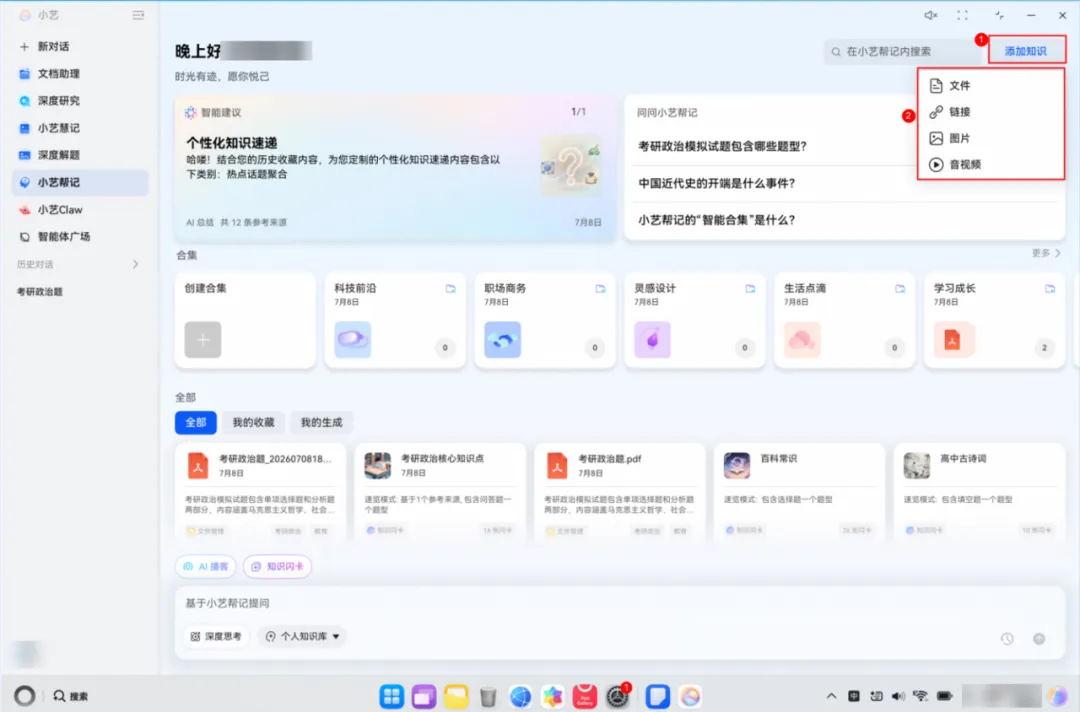Click the 搜索 taskbar search
The image size is (1080, 712).
pos(70,696)
